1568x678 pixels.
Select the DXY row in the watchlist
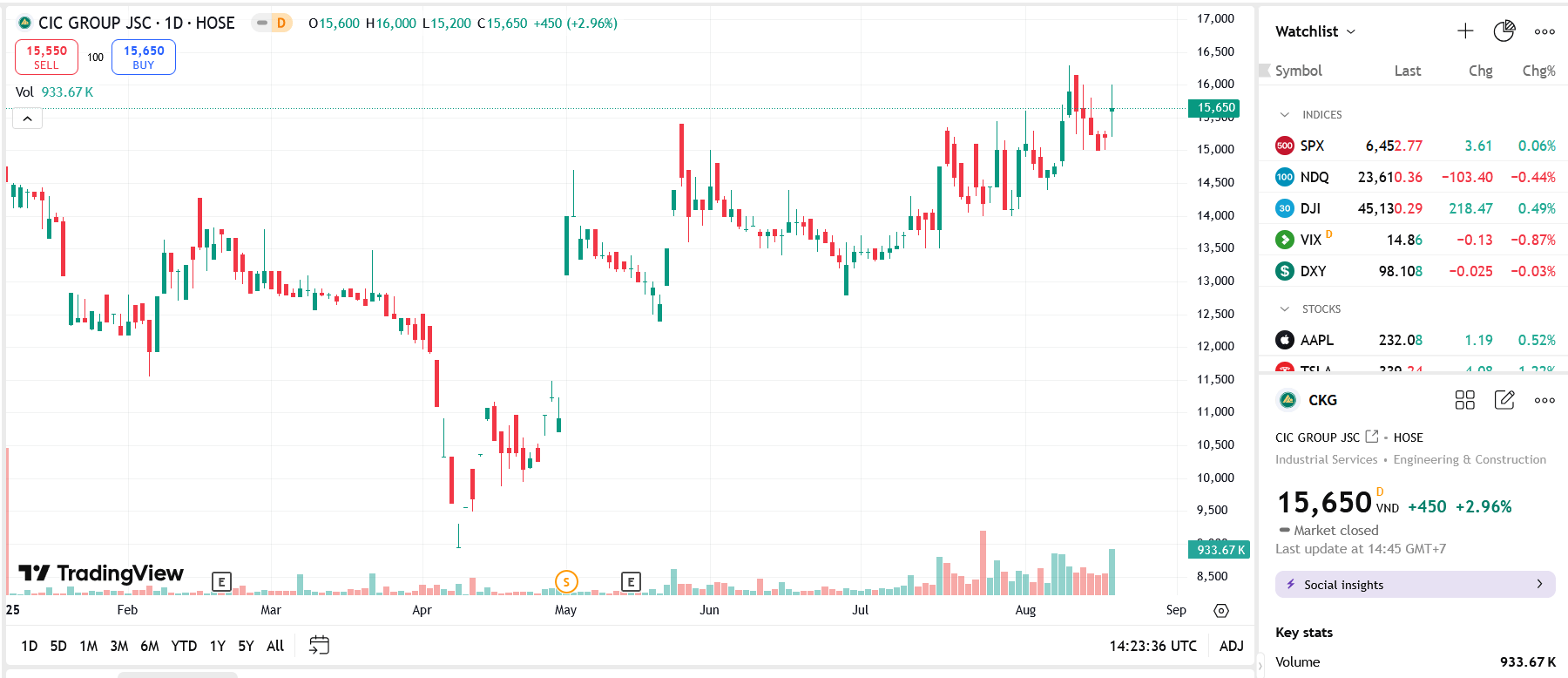point(1413,271)
